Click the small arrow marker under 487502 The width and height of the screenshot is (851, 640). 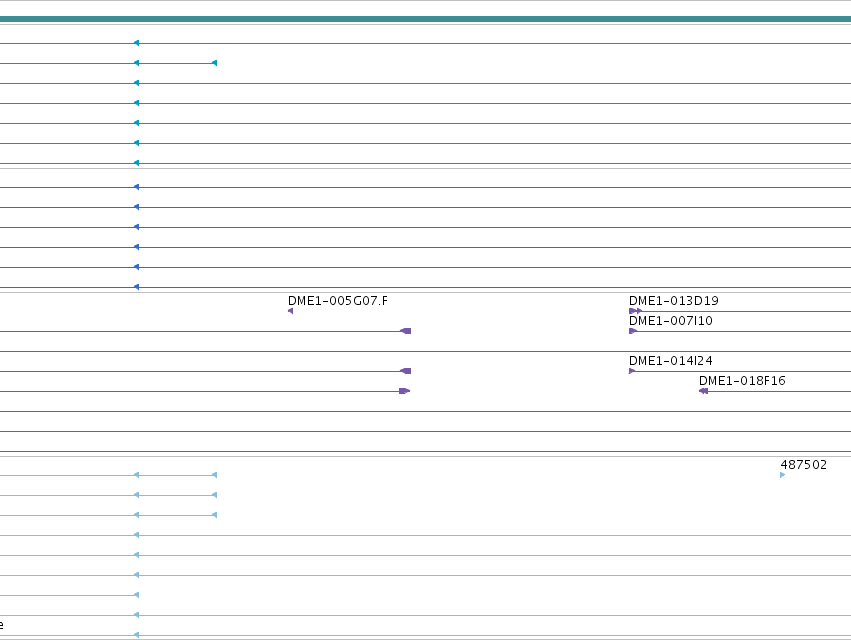[783, 475]
